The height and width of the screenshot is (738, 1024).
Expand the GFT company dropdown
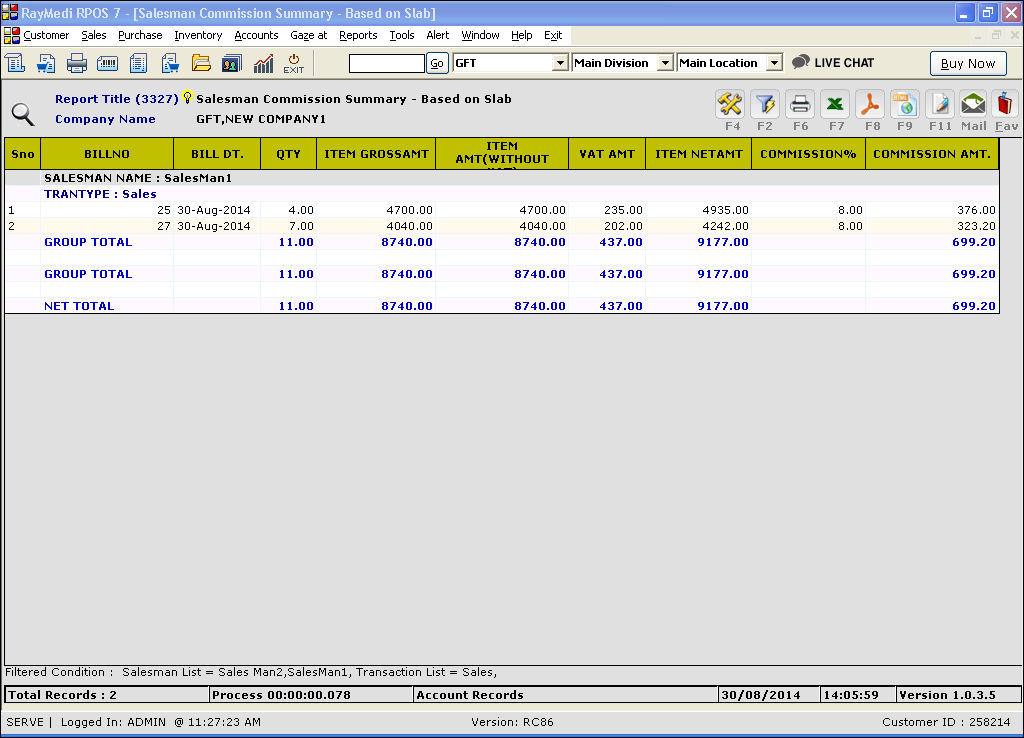click(560, 63)
